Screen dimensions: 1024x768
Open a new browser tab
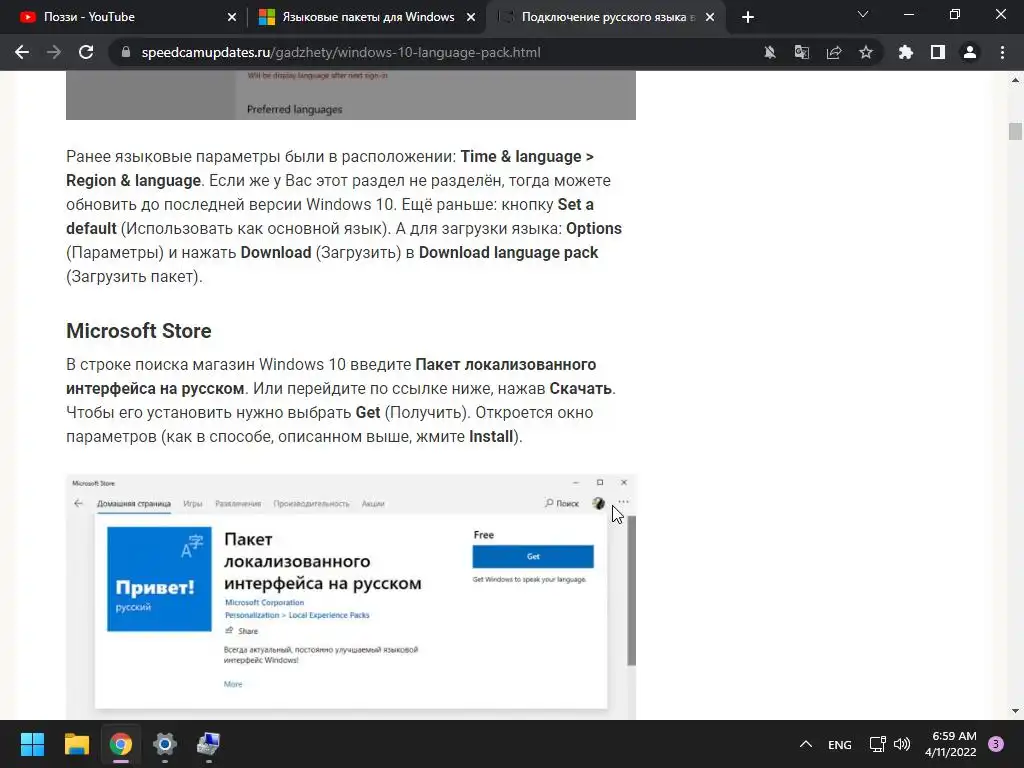pos(748,17)
